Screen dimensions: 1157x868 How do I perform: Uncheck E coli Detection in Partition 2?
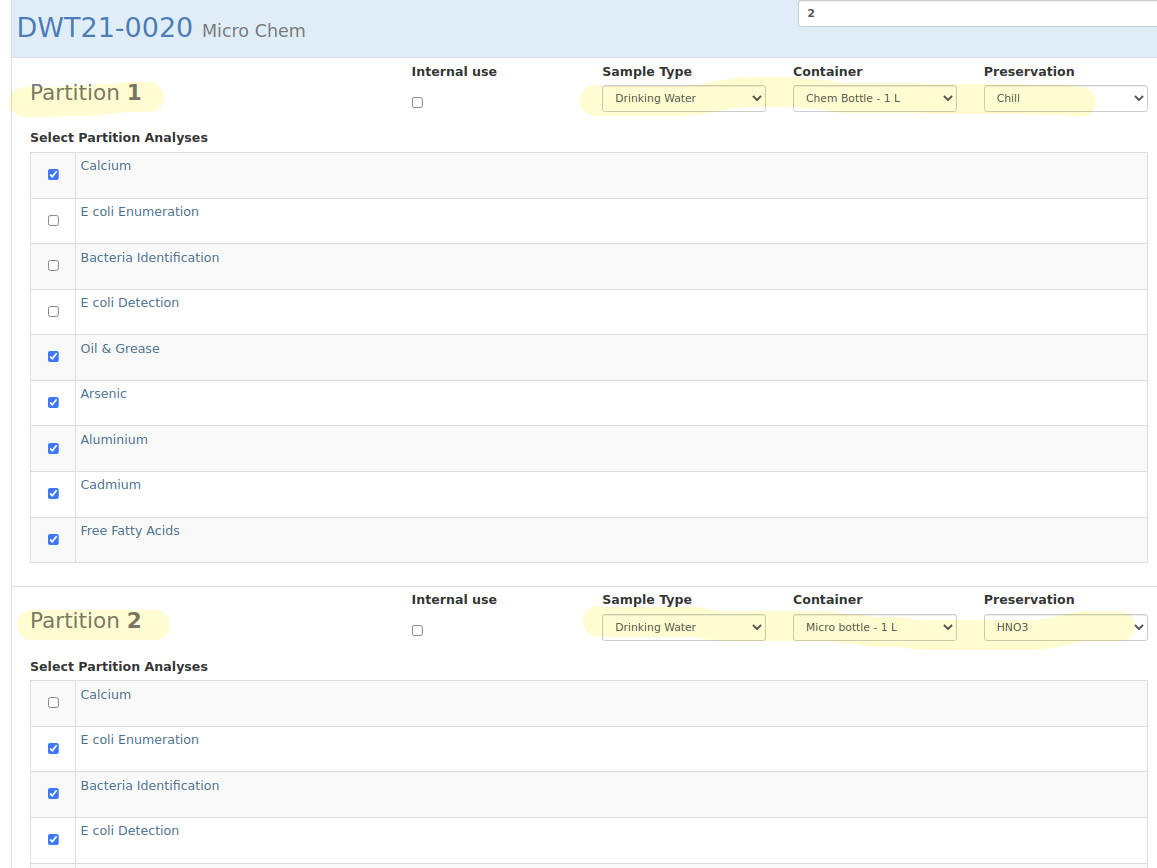53,839
